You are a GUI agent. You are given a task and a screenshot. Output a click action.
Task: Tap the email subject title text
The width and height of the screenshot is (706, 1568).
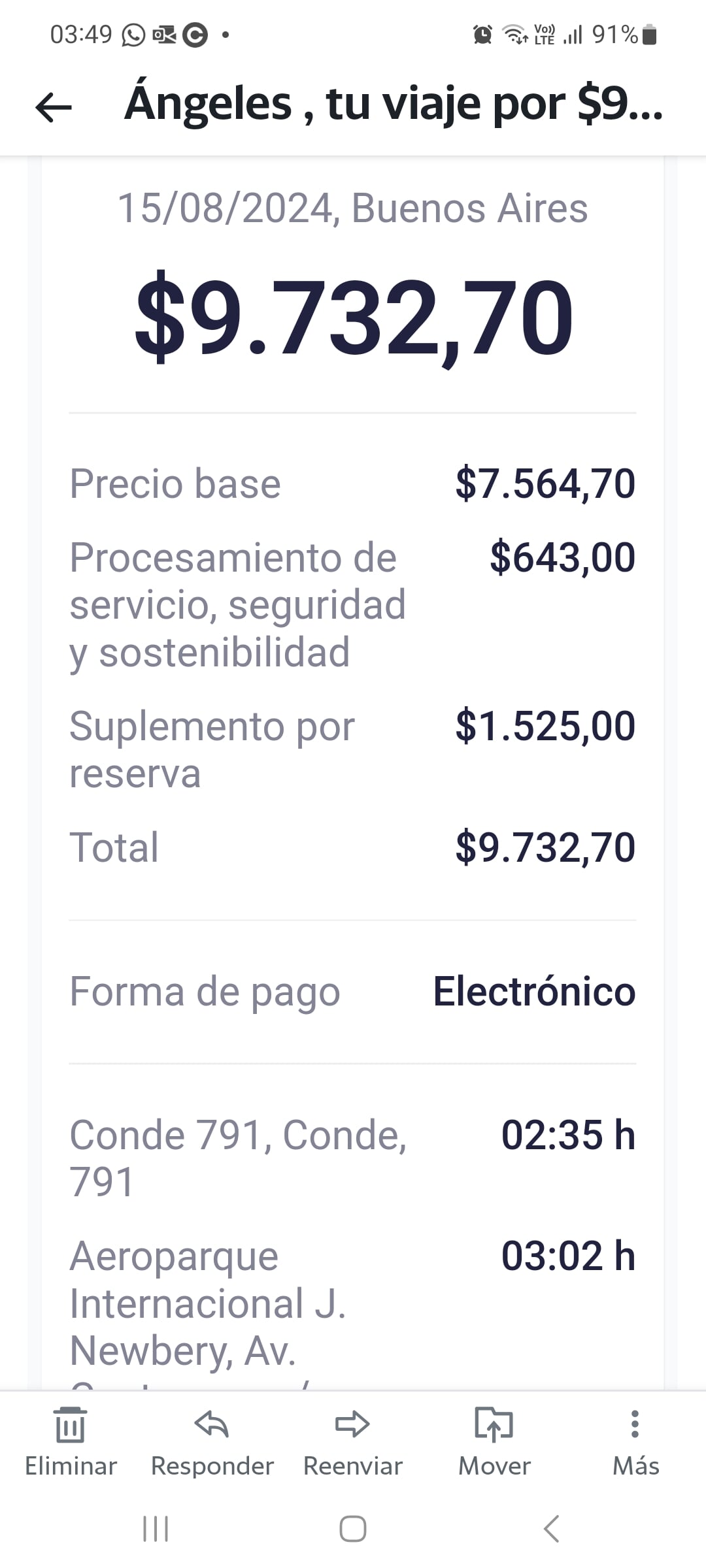click(x=394, y=105)
